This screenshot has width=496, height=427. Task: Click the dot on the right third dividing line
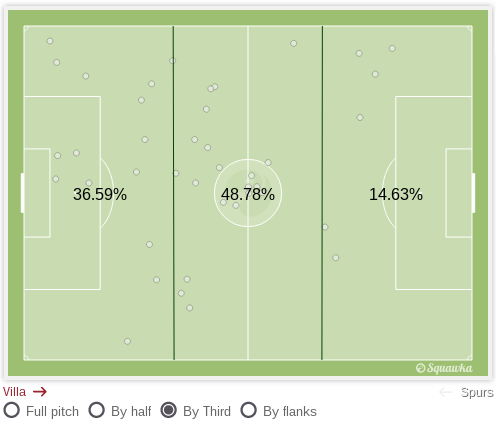(325, 227)
